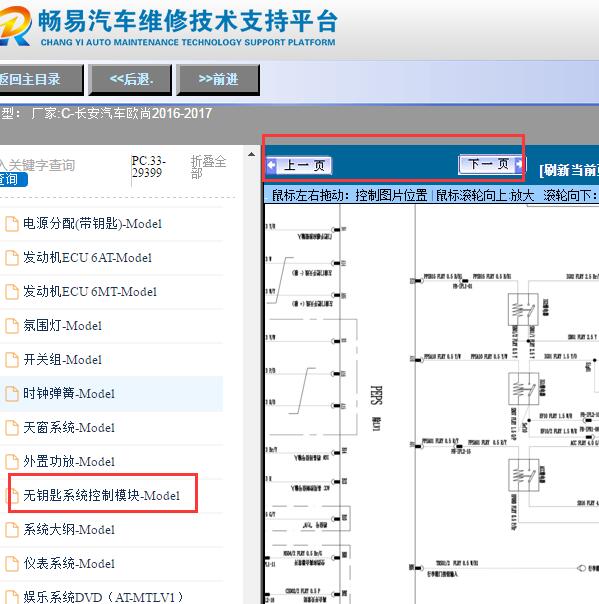Open 开关组-Model diagram
Image resolution: width=599 pixels, height=604 pixels.
[x=62, y=359]
